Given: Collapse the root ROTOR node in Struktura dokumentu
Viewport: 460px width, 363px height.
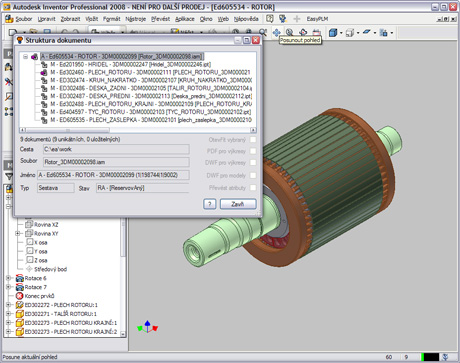Looking at the screenshot, I should 26,57.
